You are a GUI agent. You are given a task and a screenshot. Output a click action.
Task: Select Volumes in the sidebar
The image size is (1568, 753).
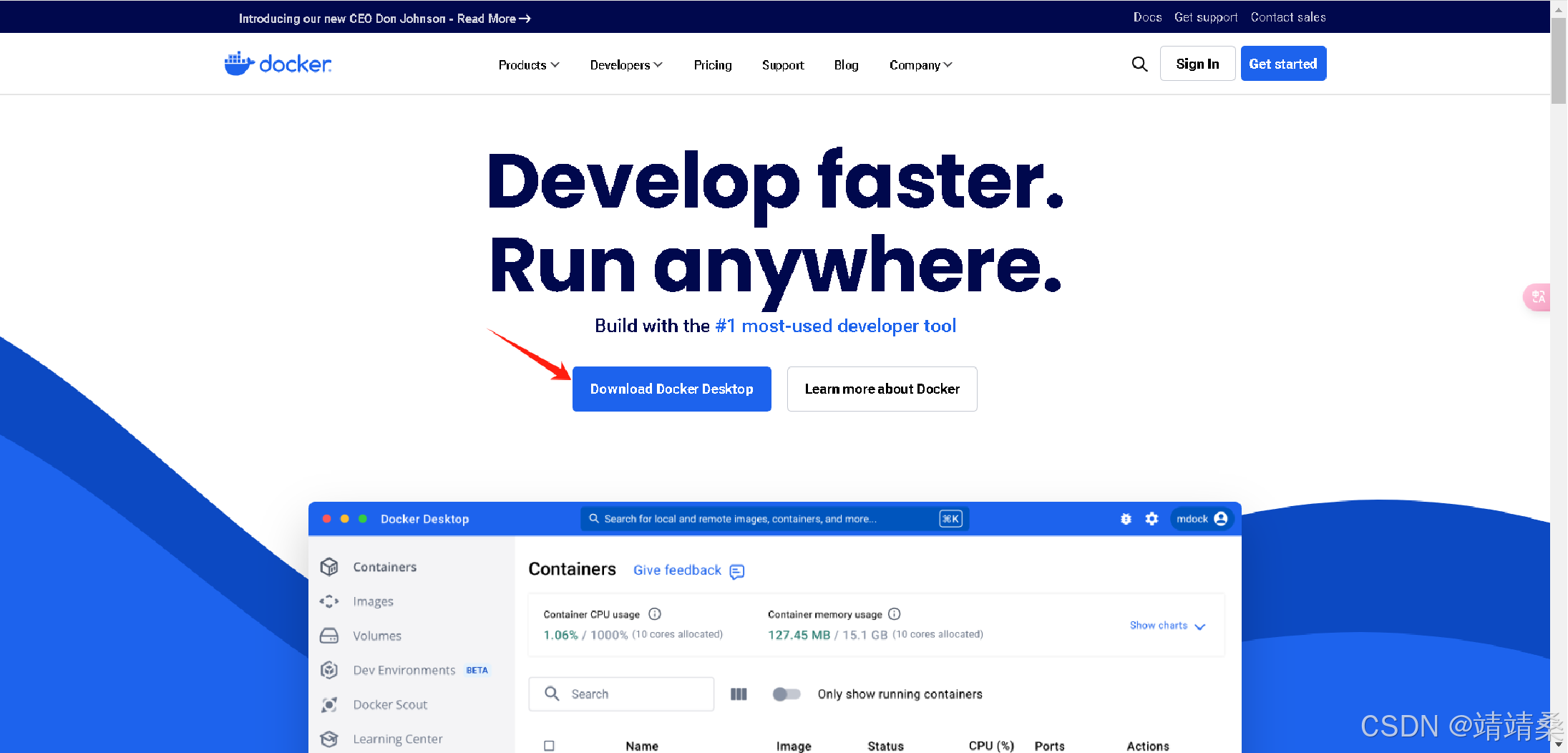pyautogui.click(x=377, y=636)
